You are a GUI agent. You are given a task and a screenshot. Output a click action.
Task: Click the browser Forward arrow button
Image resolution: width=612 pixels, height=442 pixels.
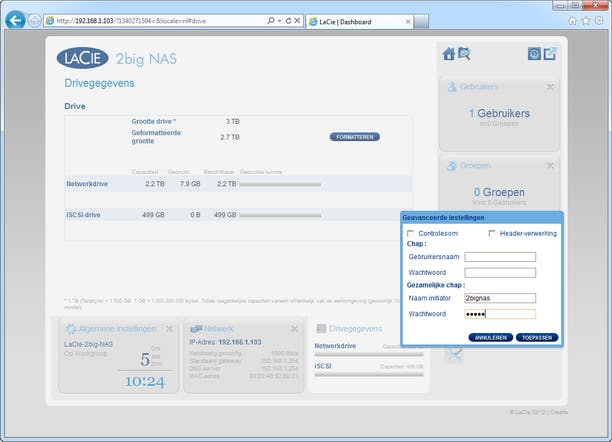(x=34, y=21)
